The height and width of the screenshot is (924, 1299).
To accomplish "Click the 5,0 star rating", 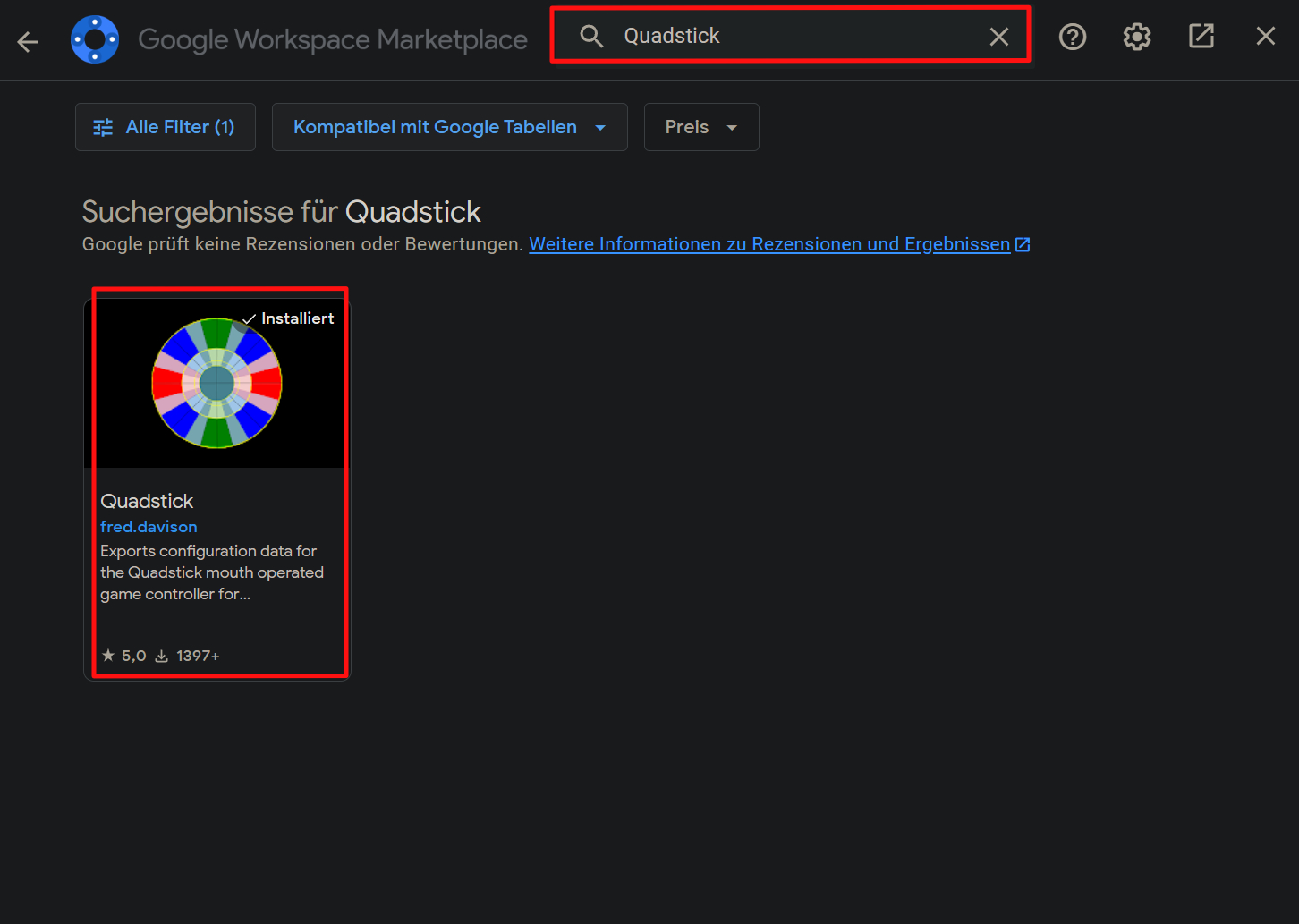I will coord(124,656).
